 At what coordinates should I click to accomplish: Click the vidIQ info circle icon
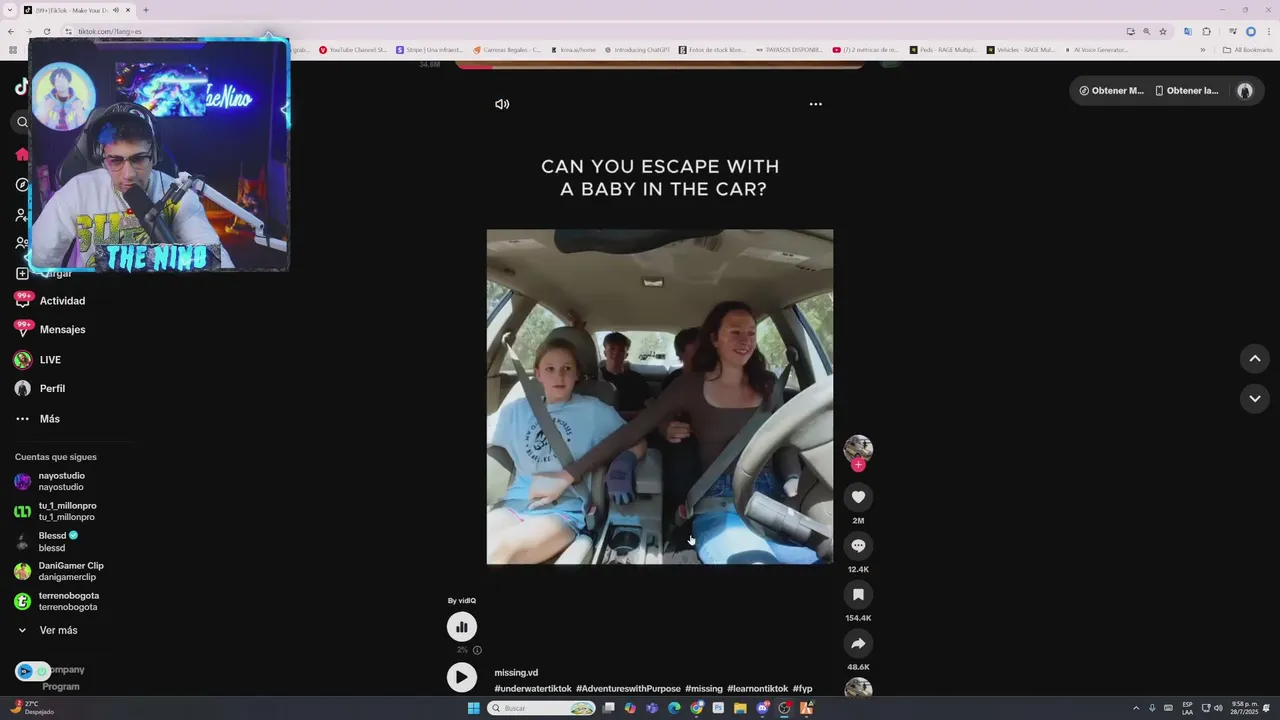pyautogui.click(x=477, y=650)
